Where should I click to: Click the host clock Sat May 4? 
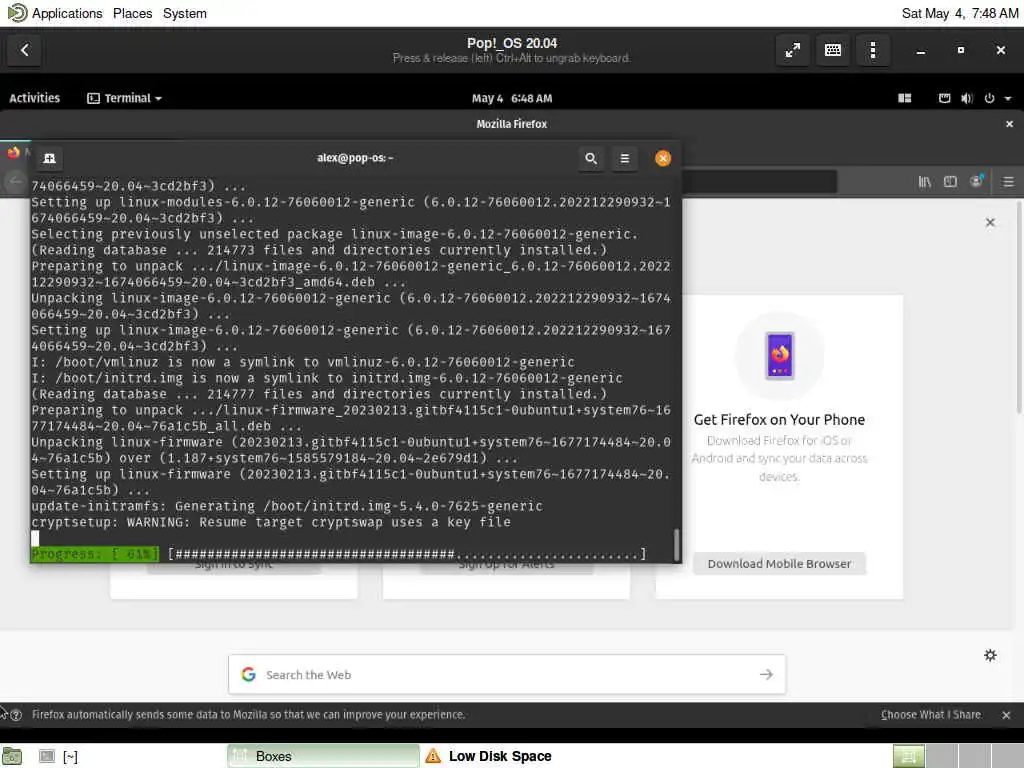(959, 13)
